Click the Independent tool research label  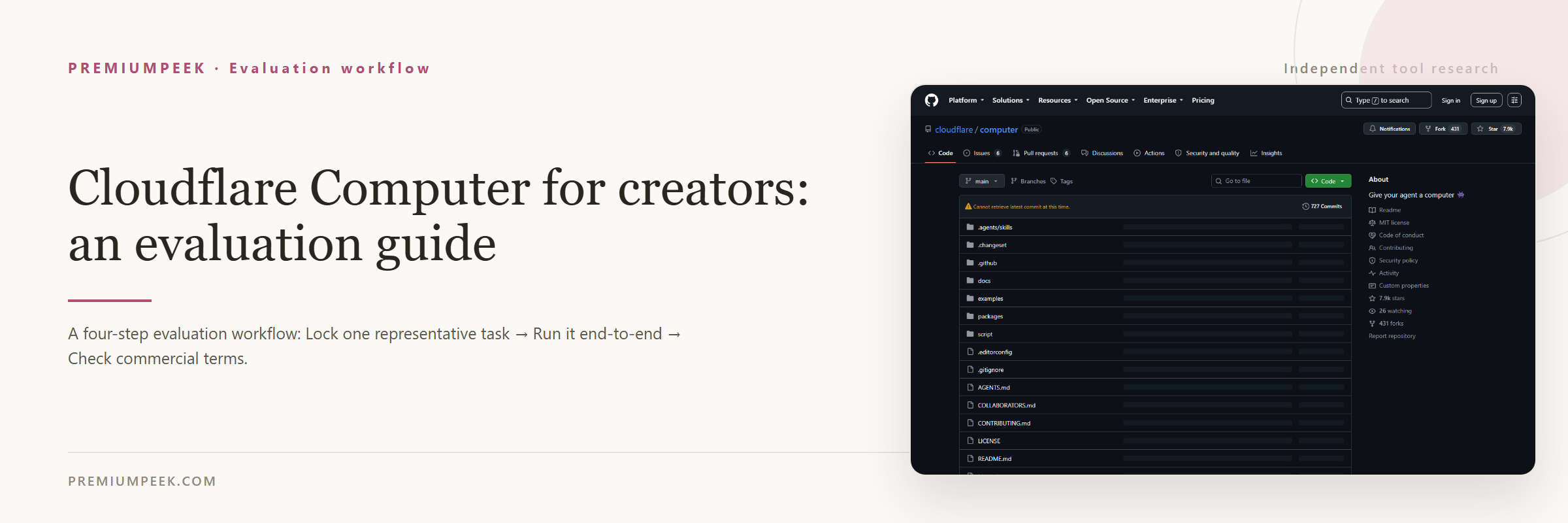pyautogui.click(x=1391, y=69)
